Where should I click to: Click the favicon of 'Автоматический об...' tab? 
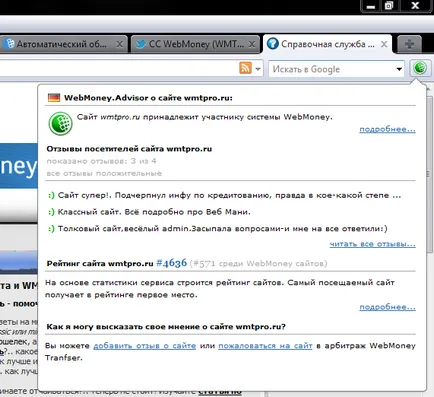click(x=10, y=44)
